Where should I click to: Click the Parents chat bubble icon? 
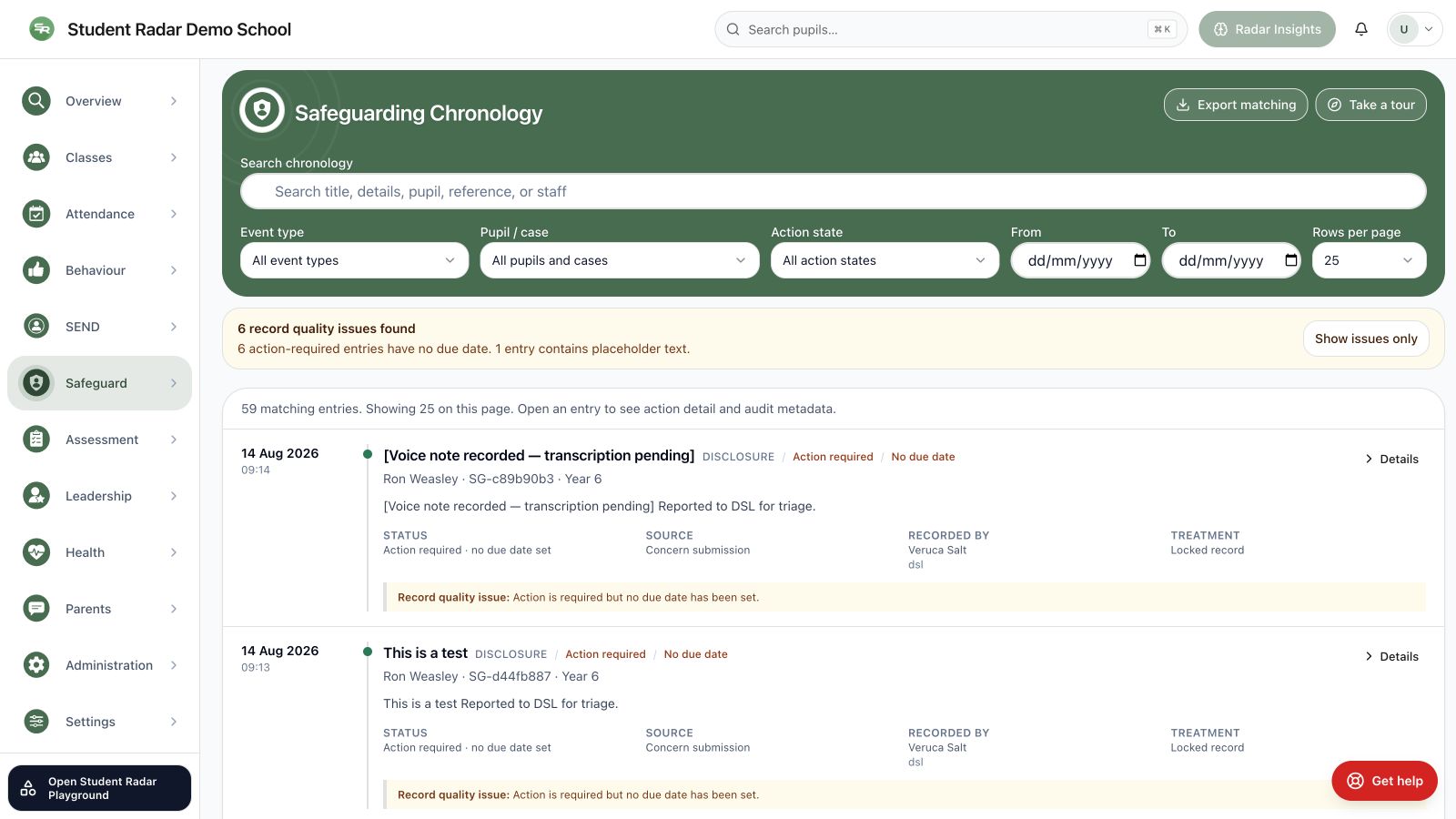click(x=36, y=609)
